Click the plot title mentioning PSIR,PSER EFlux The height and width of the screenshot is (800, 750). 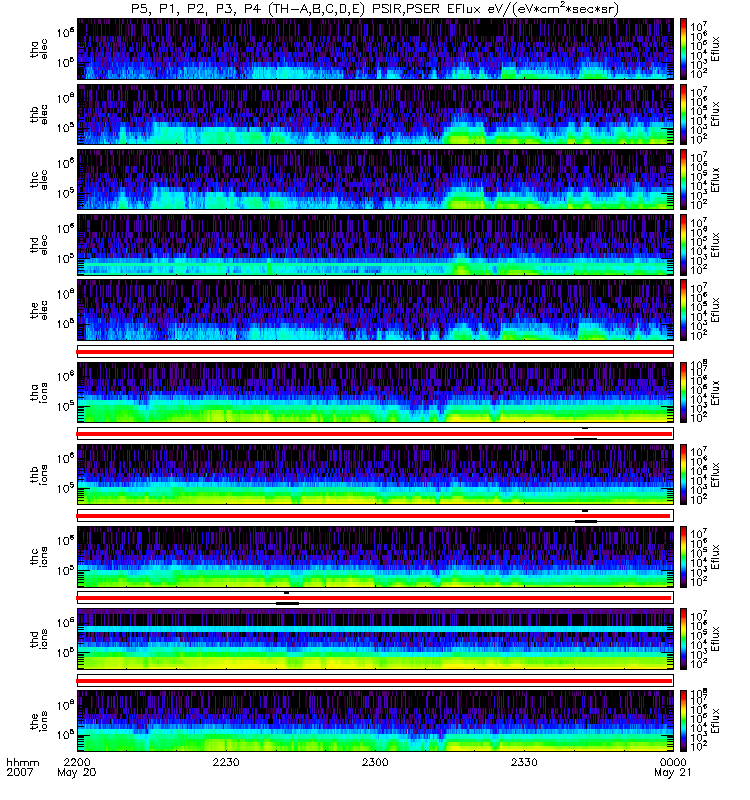click(x=374, y=9)
